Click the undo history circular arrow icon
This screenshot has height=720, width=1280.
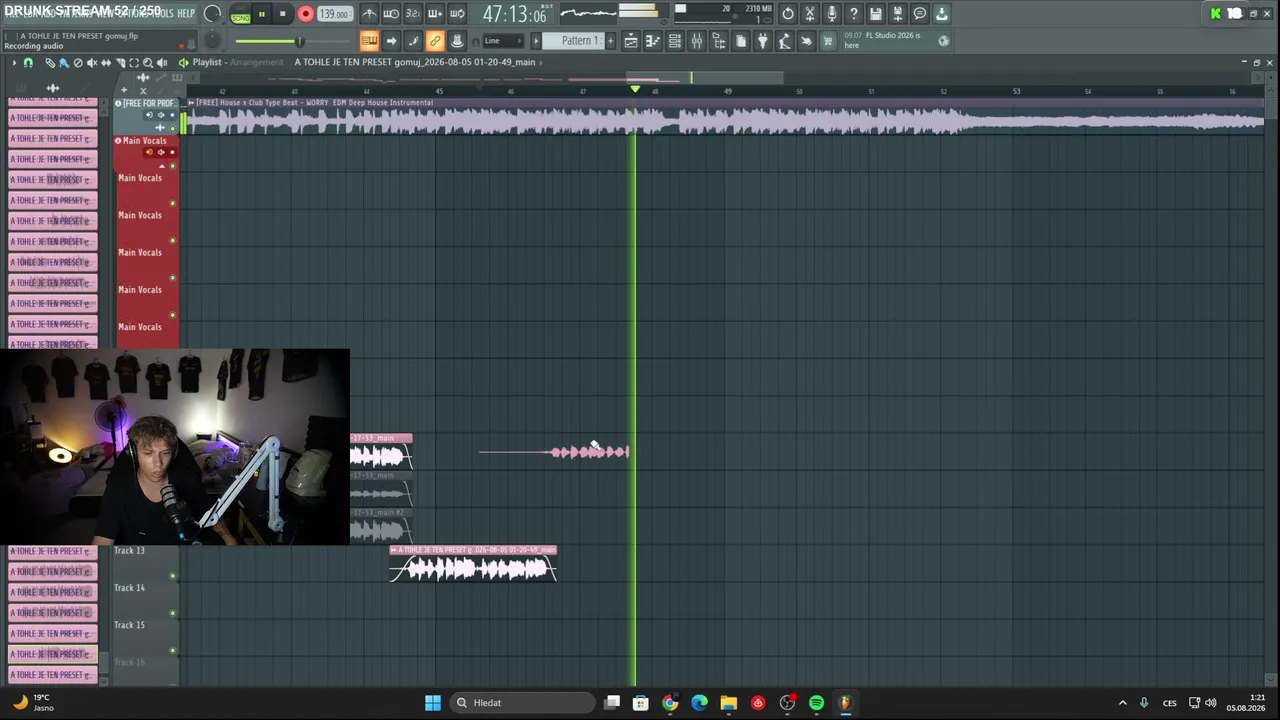(x=788, y=14)
